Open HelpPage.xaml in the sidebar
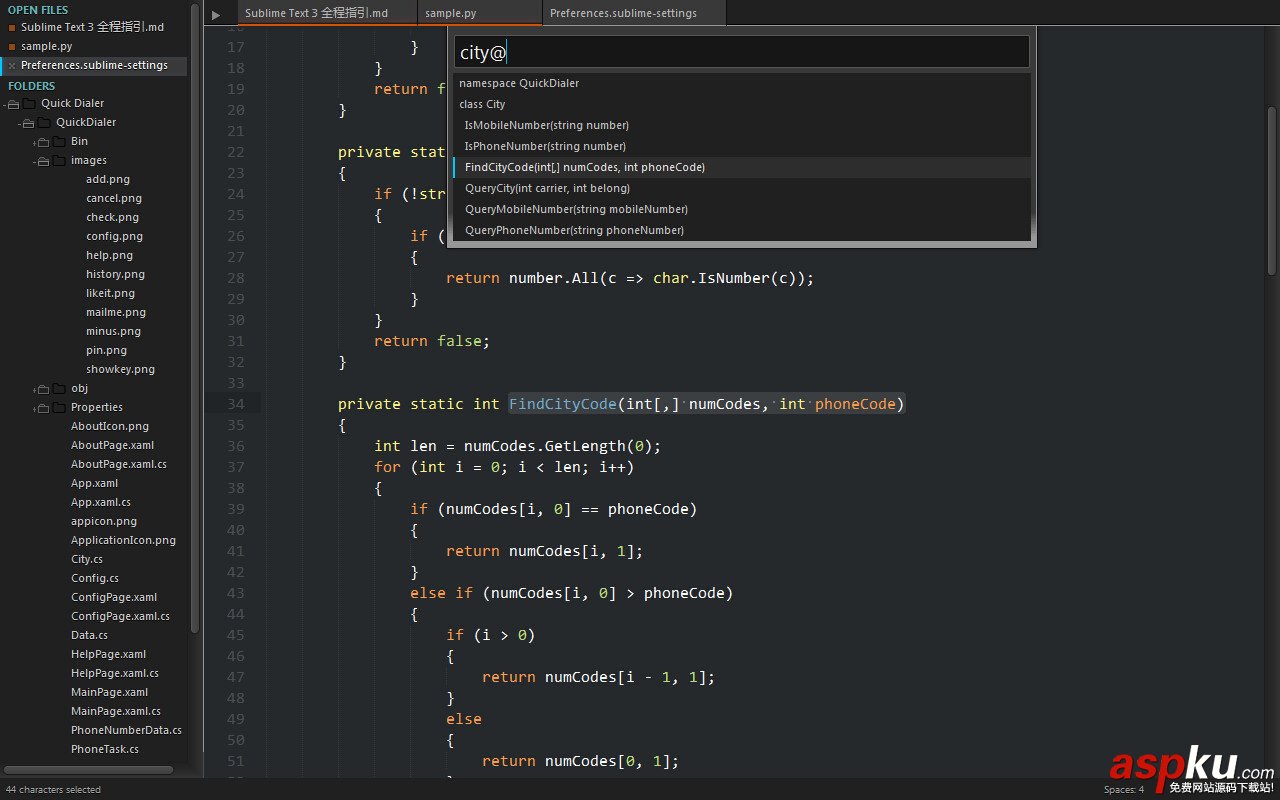1280x800 pixels. coord(108,654)
